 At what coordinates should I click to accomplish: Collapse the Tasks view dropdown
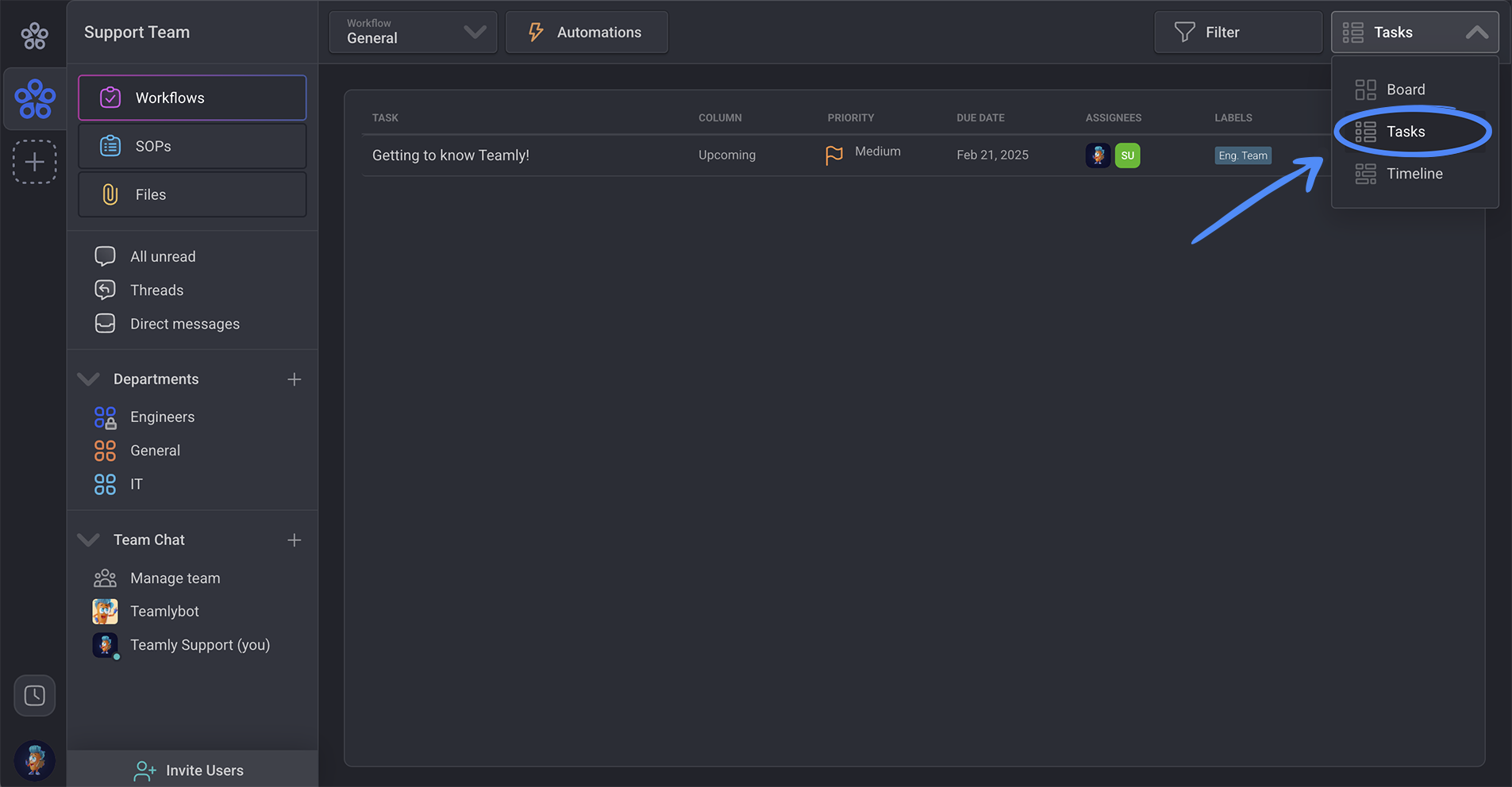pyautogui.click(x=1415, y=33)
